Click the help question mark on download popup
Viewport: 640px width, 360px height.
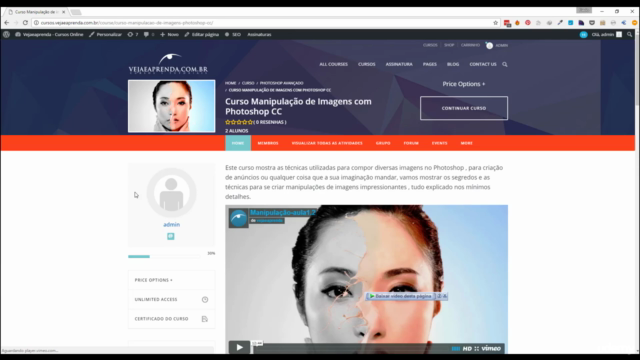439,296
